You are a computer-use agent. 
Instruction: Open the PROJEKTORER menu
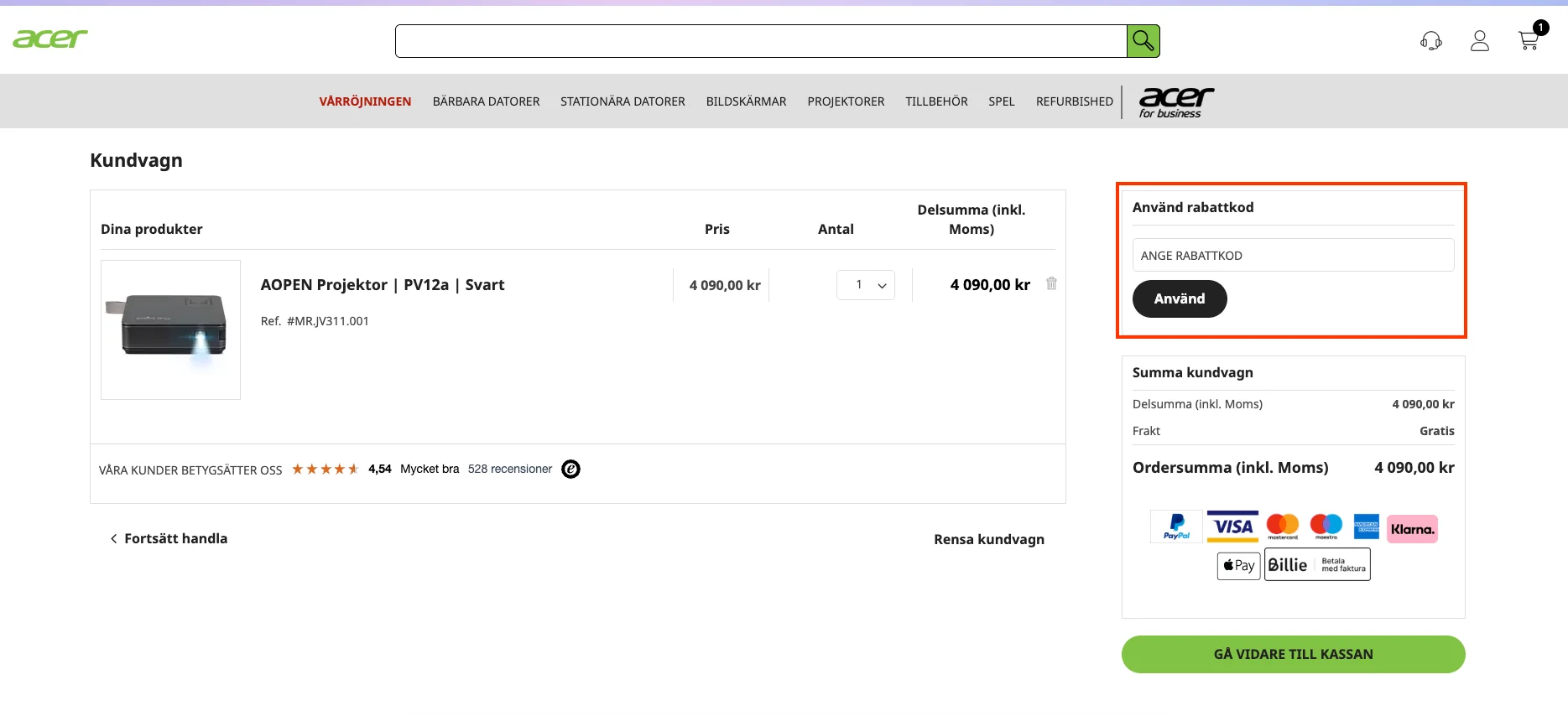pyautogui.click(x=846, y=101)
